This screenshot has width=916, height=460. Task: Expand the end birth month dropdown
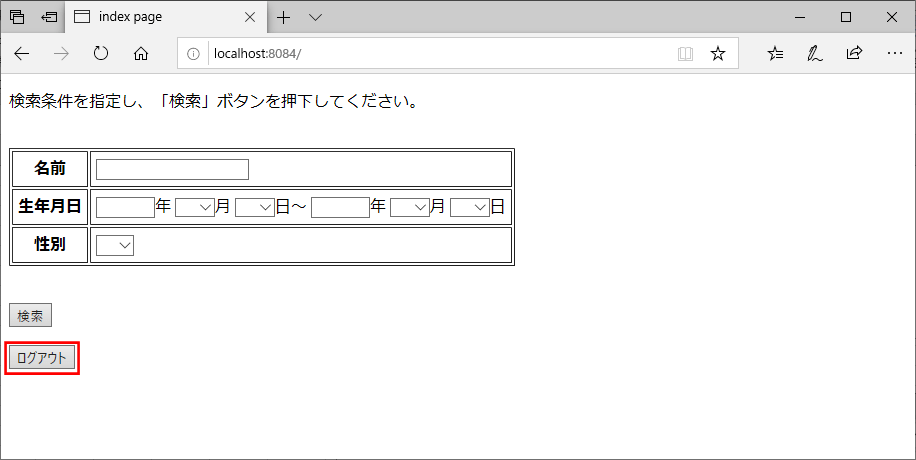tap(409, 207)
